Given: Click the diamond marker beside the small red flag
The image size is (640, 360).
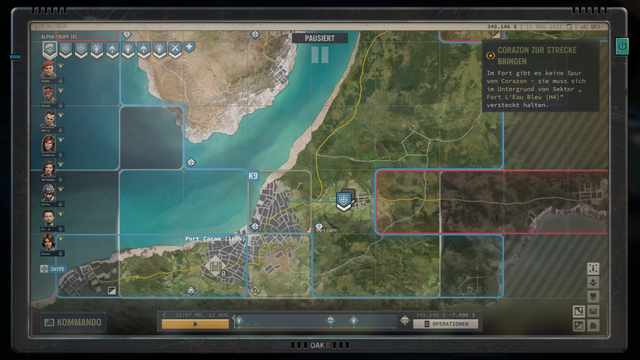Looking at the screenshot, I should click(x=319, y=226).
